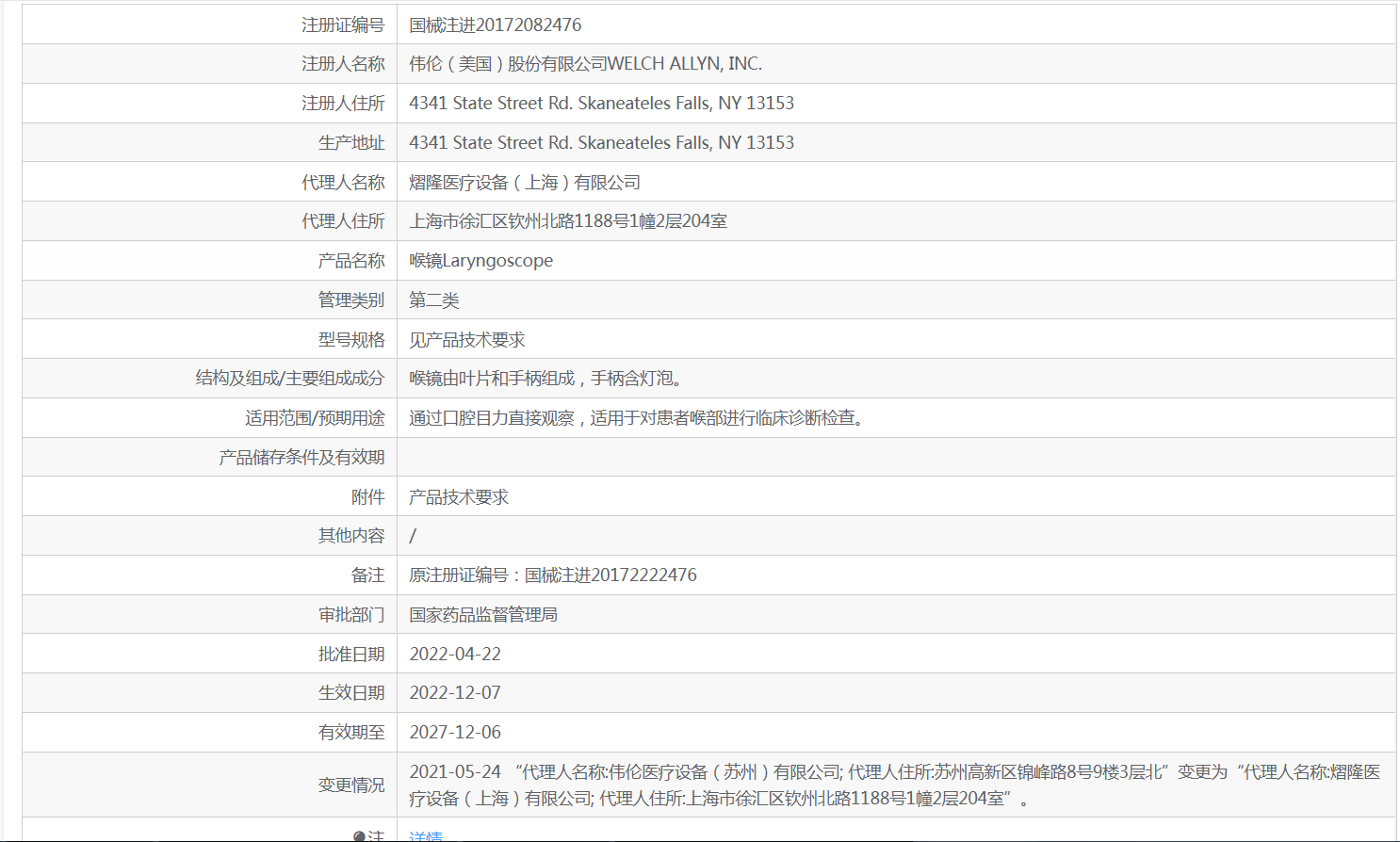This screenshot has height=842, width=1400.
Task: Click the 代理人名称 label
Action: [x=343, y=183]
